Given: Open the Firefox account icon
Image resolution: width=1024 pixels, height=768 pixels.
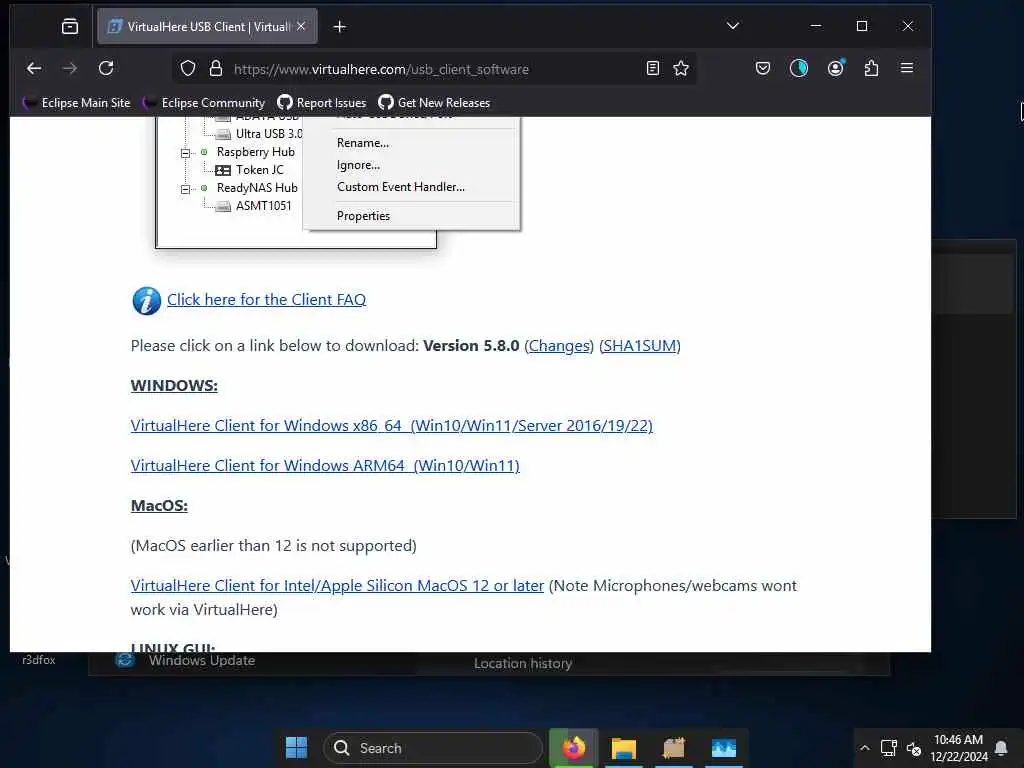Looking at the screenshot, I should (x=836, y=68).
